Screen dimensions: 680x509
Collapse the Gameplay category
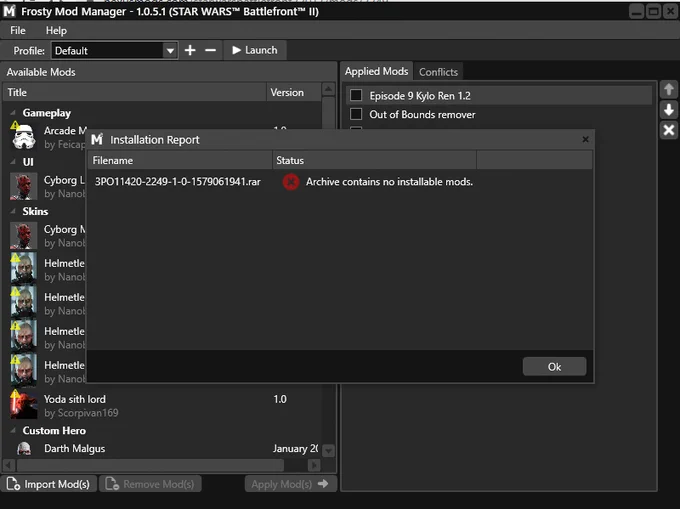pyautogui.click(x=13, y=113)
